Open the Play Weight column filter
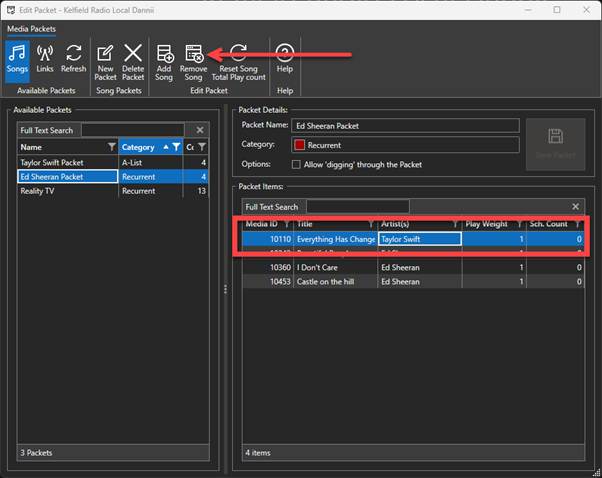The image size is (602, 478). pyautogui.click(x=519, y=224)
